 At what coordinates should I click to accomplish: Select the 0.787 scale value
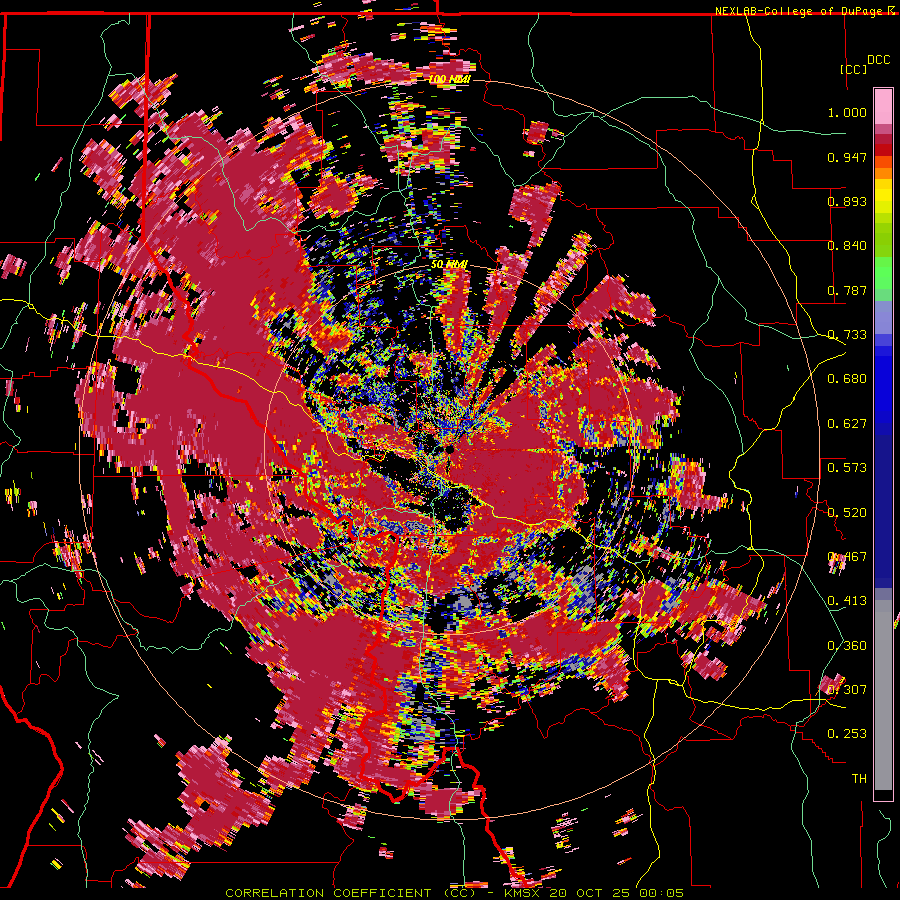[x=847, y=290]
